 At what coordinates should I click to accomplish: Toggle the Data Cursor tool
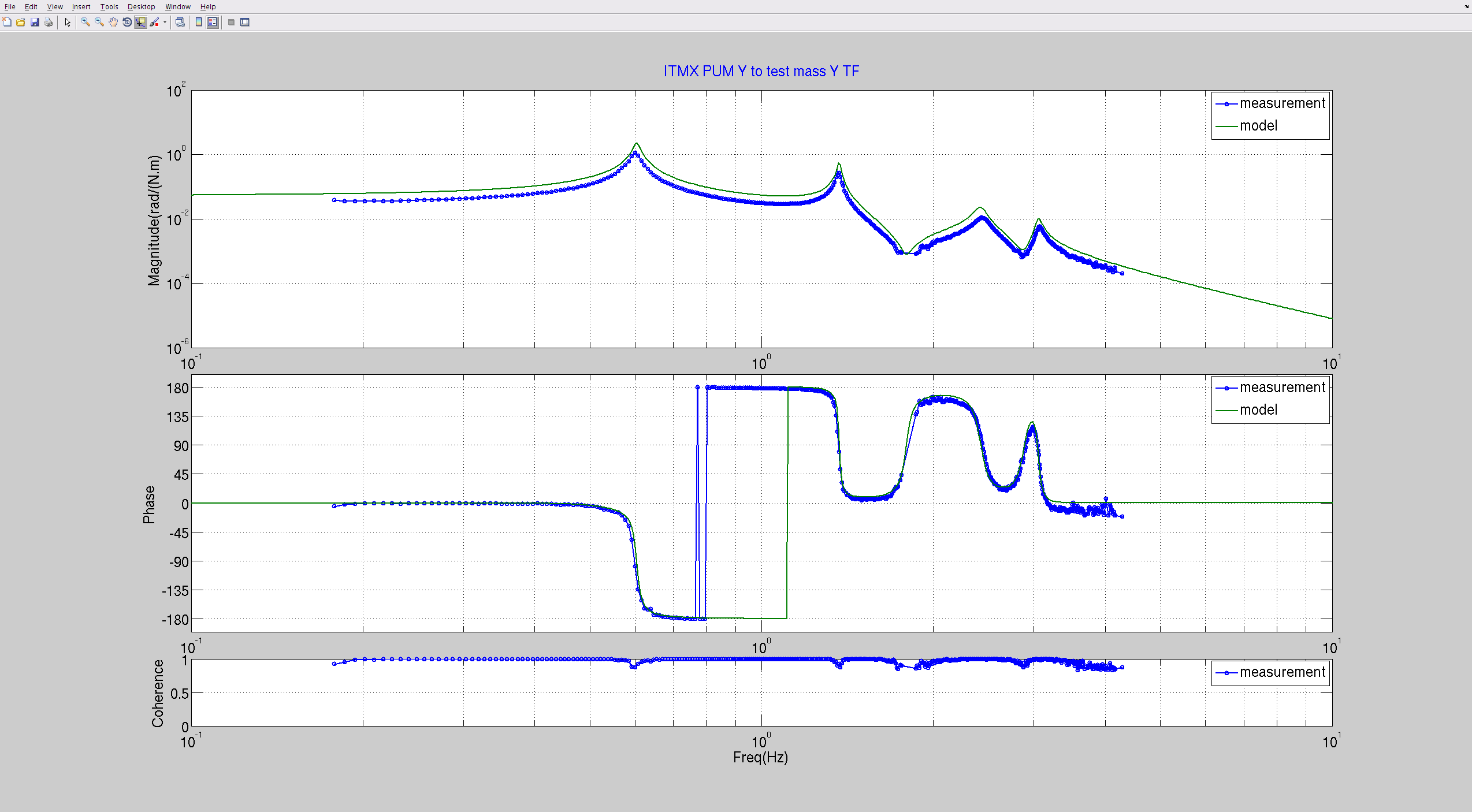click(141, 23)
